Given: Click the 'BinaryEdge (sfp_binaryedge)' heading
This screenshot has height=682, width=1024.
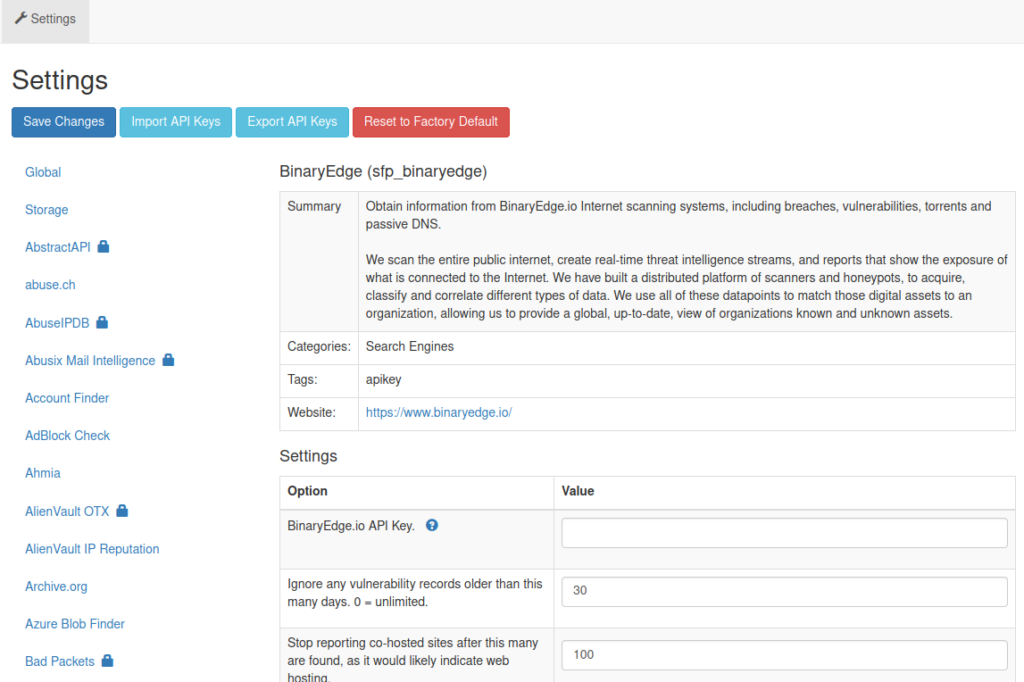Looking at the screenshot, I should pos(383,171).
